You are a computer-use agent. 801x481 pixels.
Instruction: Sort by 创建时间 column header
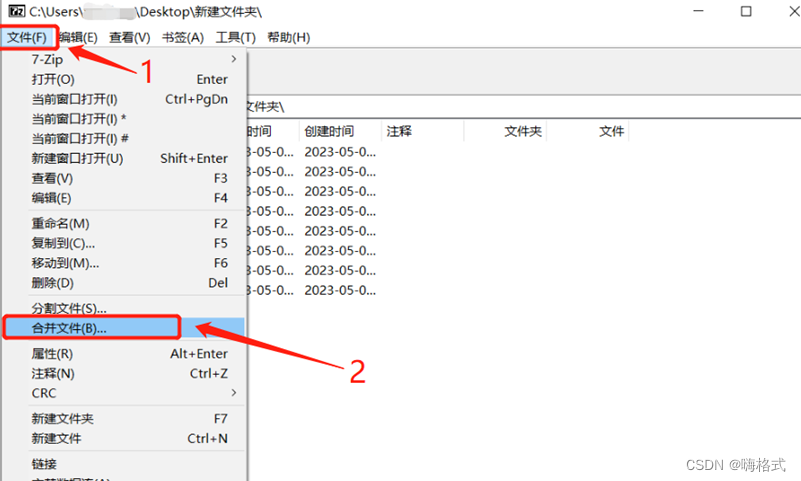[340, 131]
